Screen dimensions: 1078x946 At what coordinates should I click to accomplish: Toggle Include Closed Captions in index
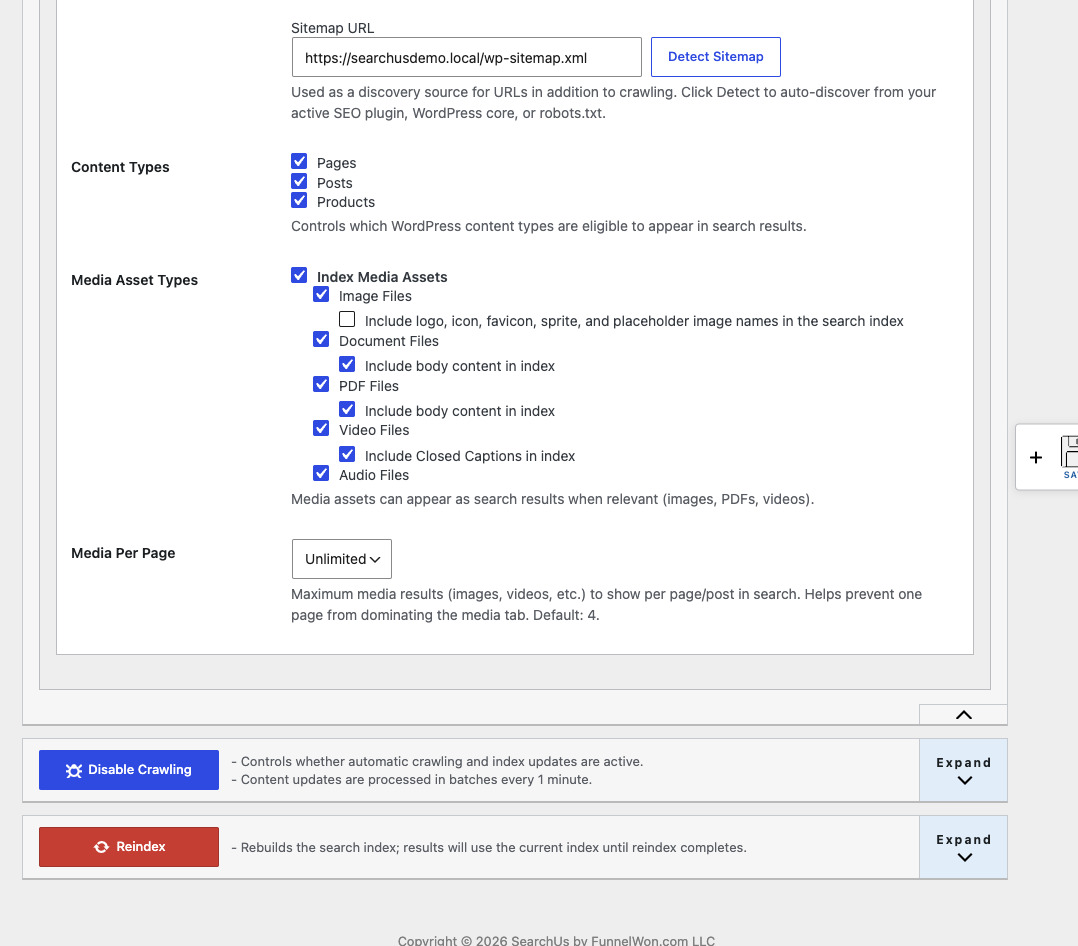coord(347,454)
